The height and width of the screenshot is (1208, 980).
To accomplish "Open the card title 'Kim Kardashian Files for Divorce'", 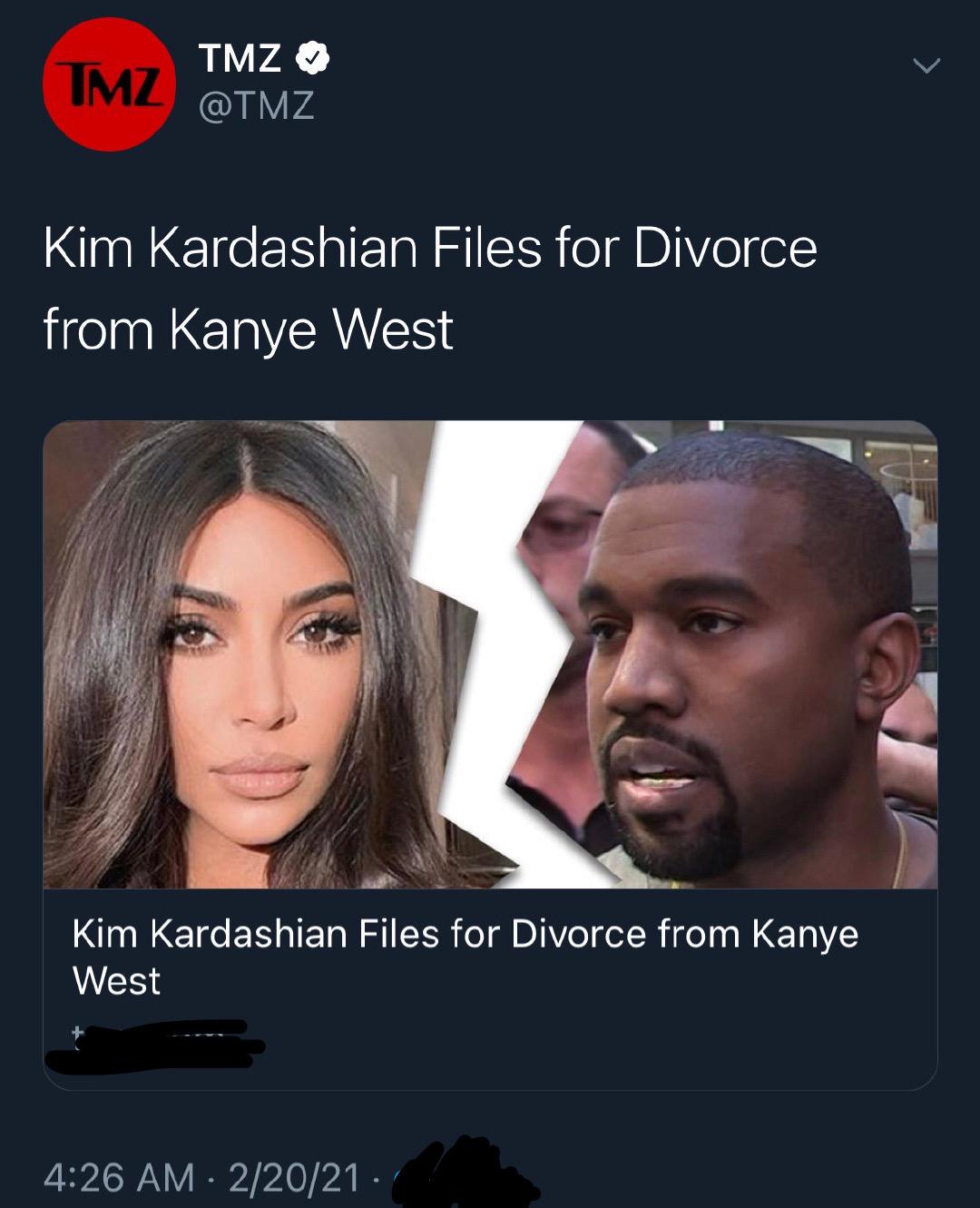I will 361,933.
